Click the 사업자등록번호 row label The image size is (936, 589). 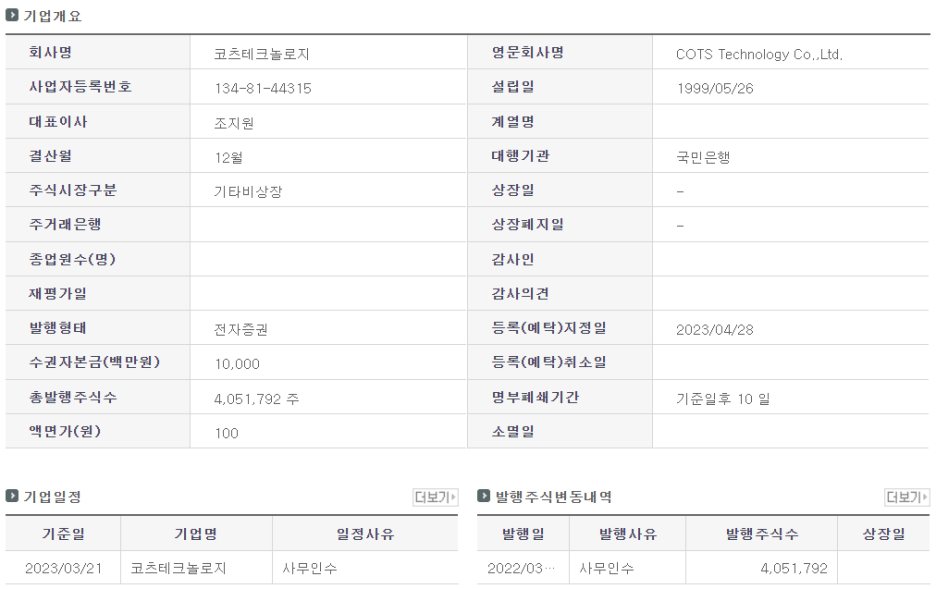click(80, 87)
